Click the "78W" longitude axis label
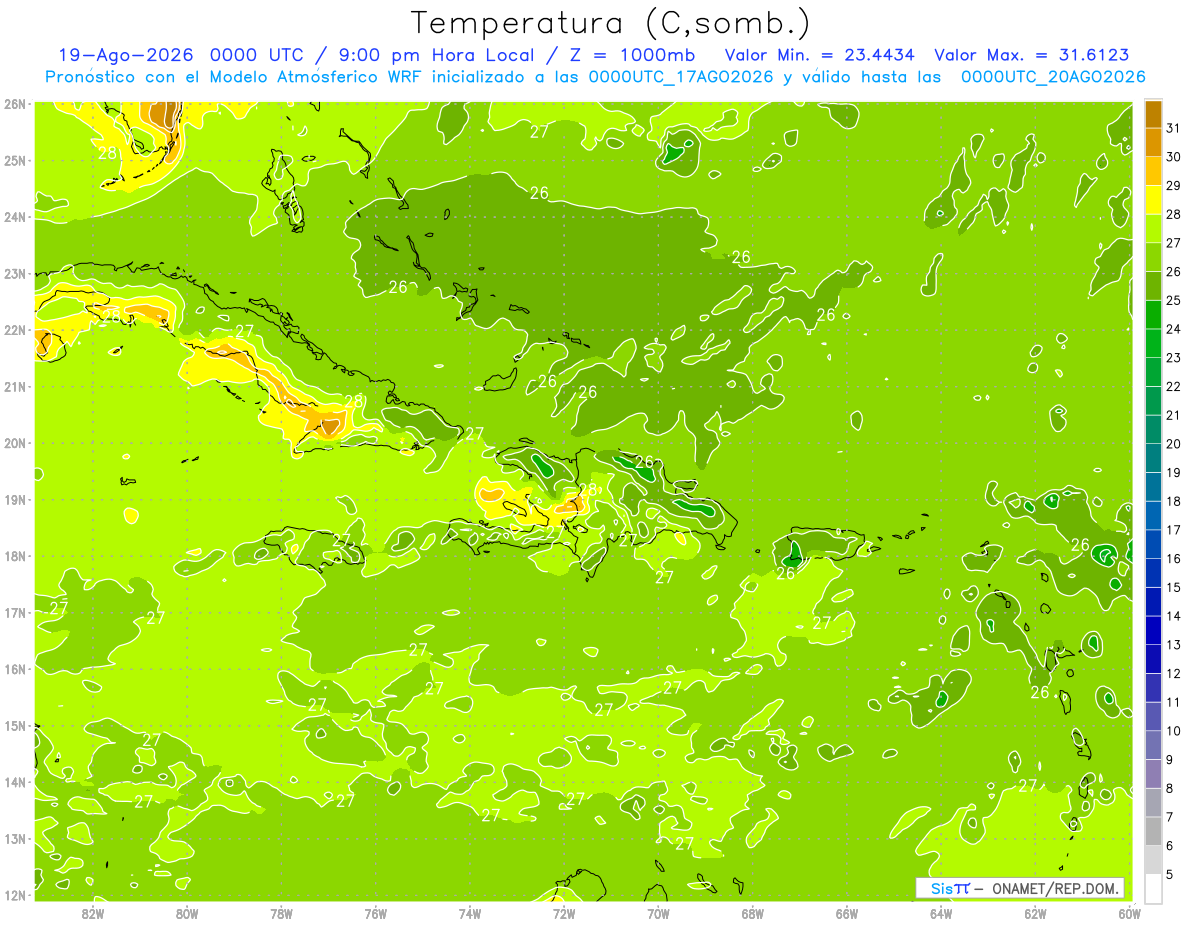Screen dimensions: 1200x927 point(281,912)
